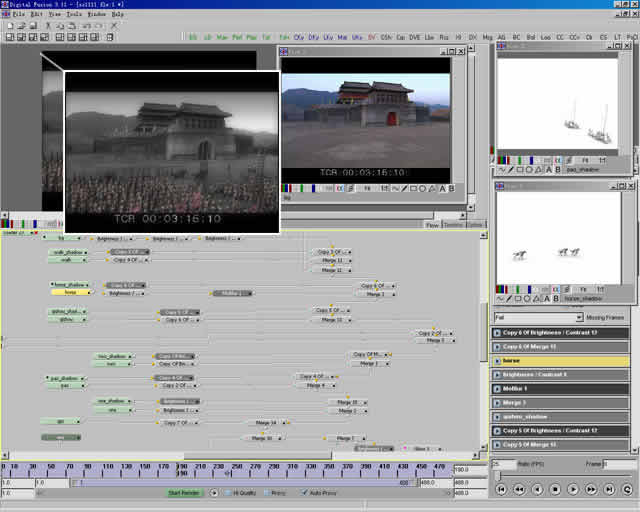Screen dimensions: 640x512
Task: Click the Save toolbar icon
Action: 33,26
